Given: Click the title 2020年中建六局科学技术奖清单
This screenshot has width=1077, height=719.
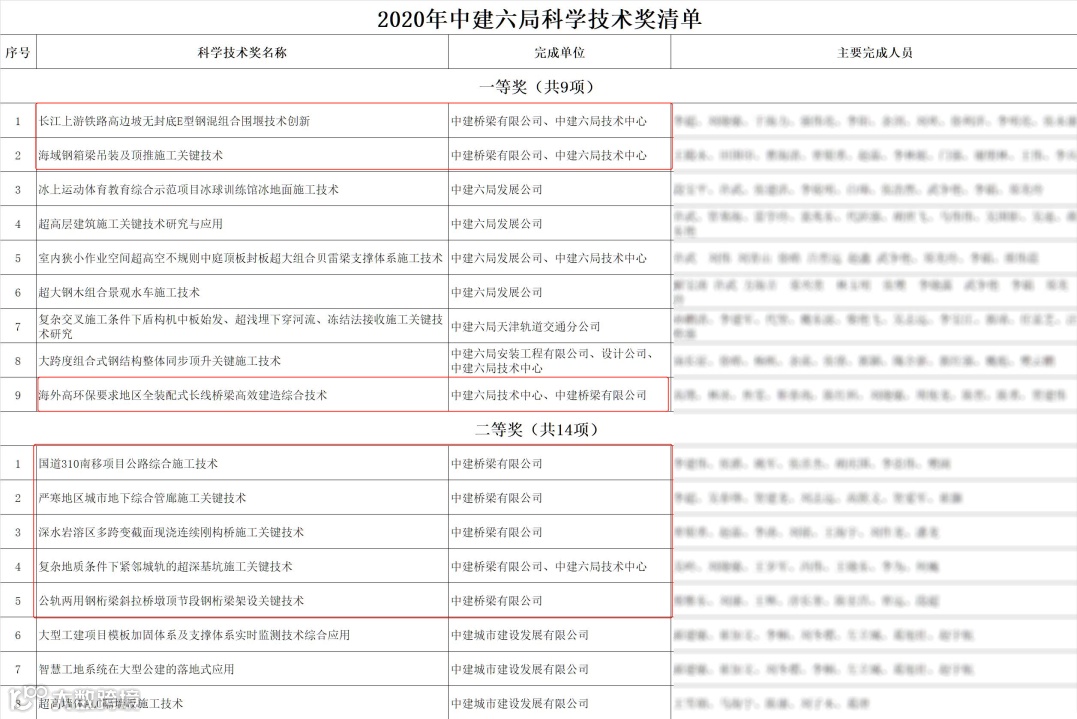Looking at the screenshot, I should (x=539, y=19).
